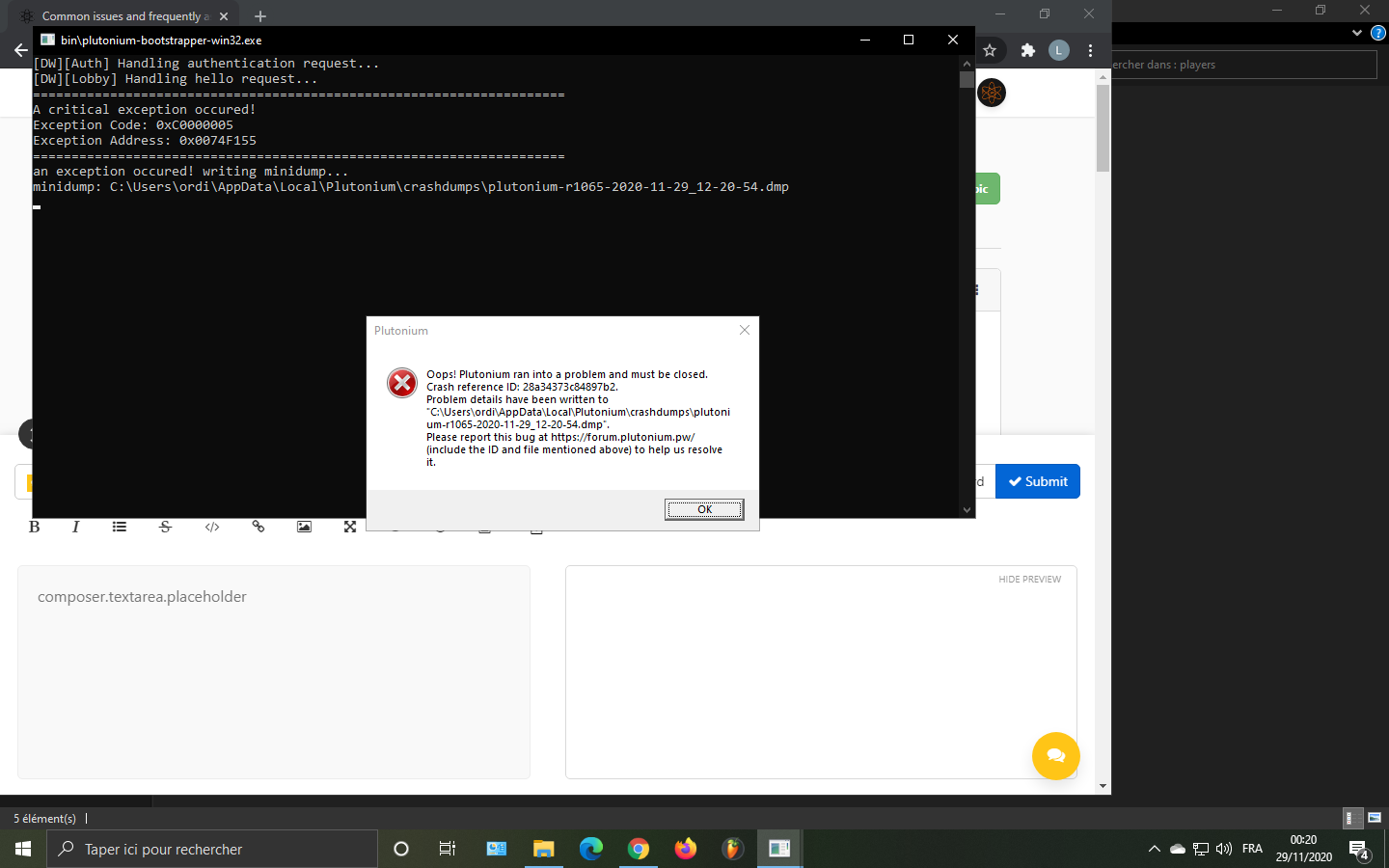Open network status tray icon
The image size is (1389, 868).
tap(1201, 849)
